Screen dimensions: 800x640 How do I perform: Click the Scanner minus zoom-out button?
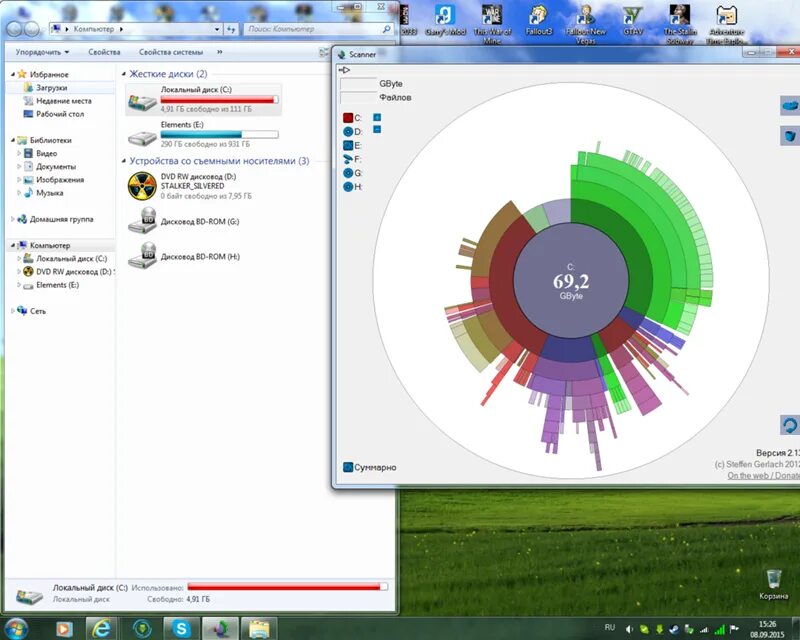(x=377, y=130)
